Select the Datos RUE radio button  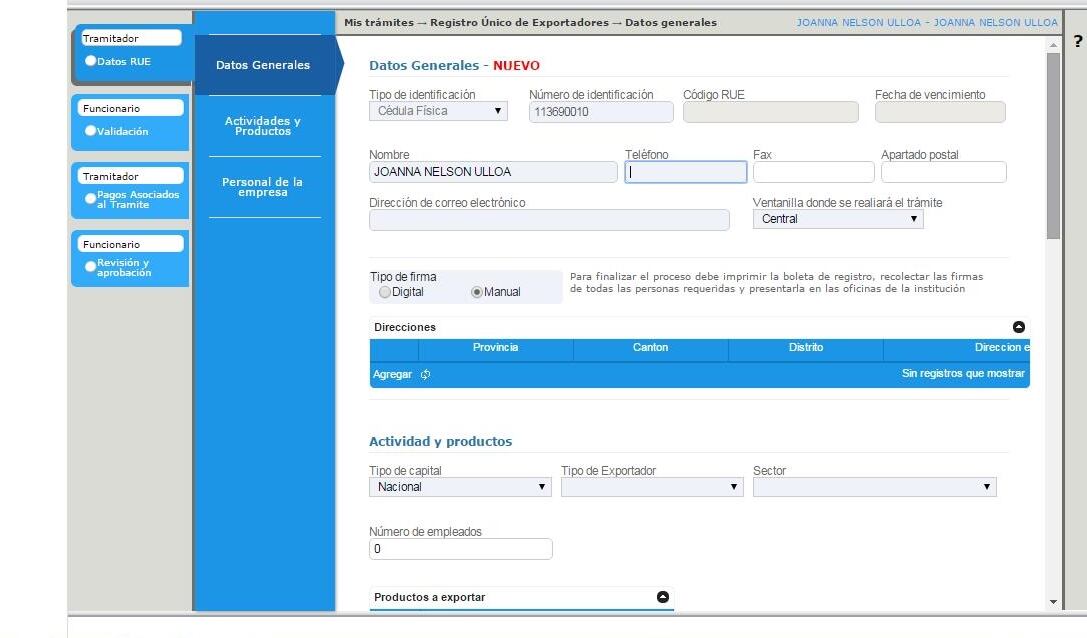point(90,61)
